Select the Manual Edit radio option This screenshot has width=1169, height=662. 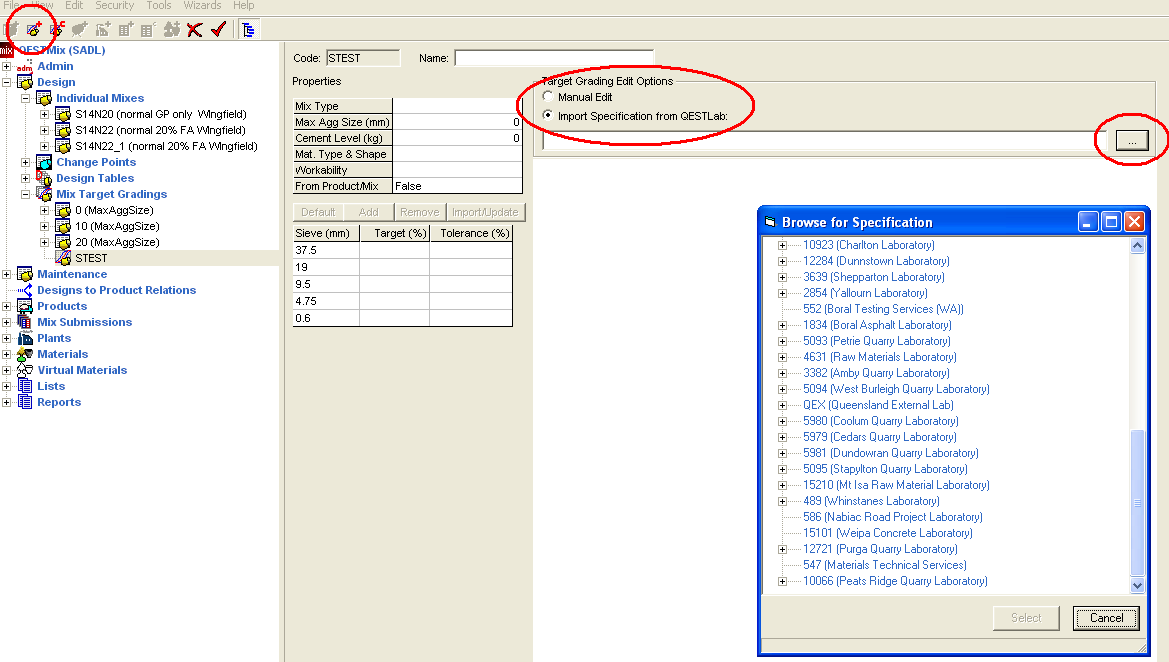click(547, 97)
